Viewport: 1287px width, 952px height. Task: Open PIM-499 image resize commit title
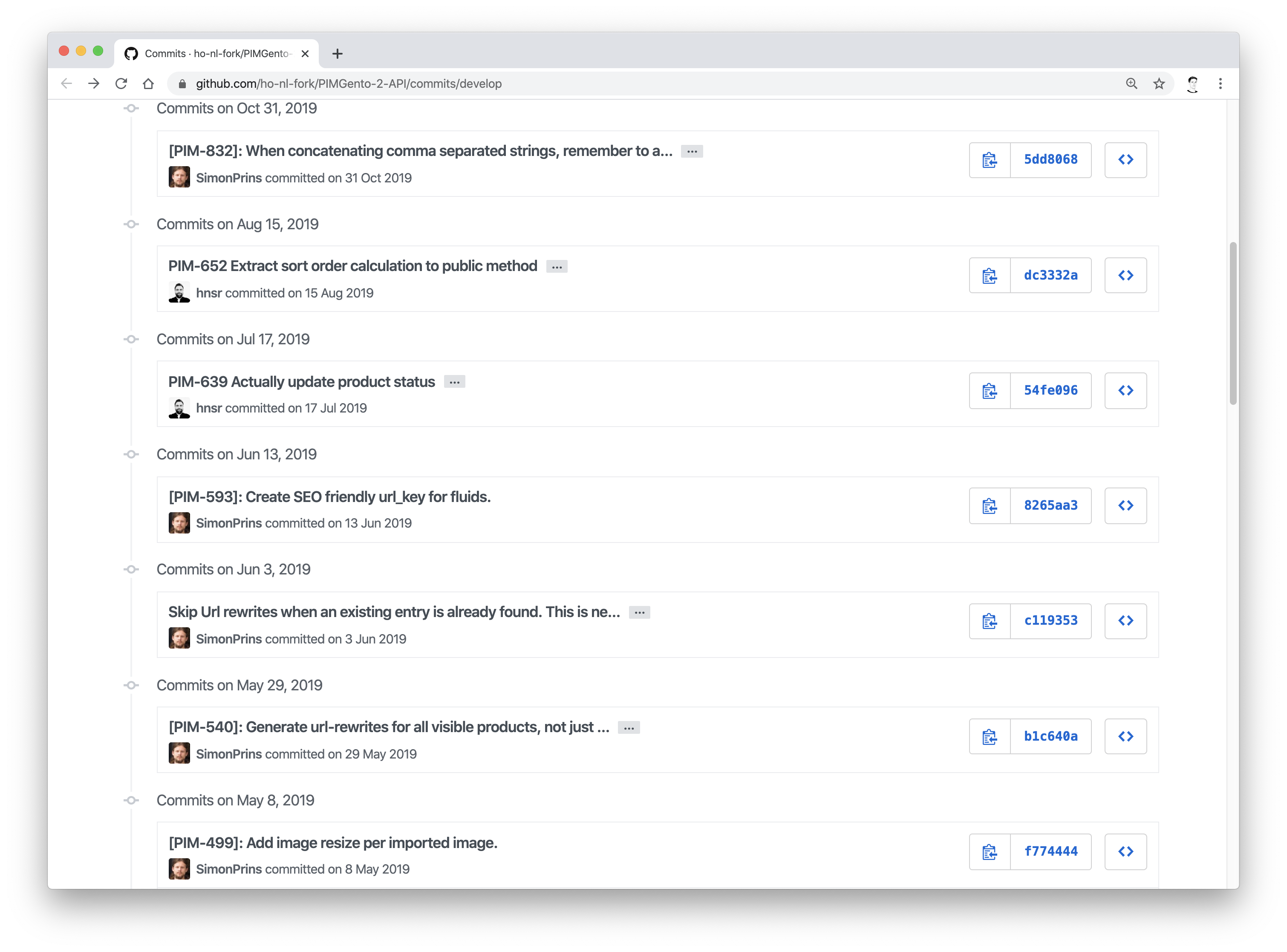332,842
